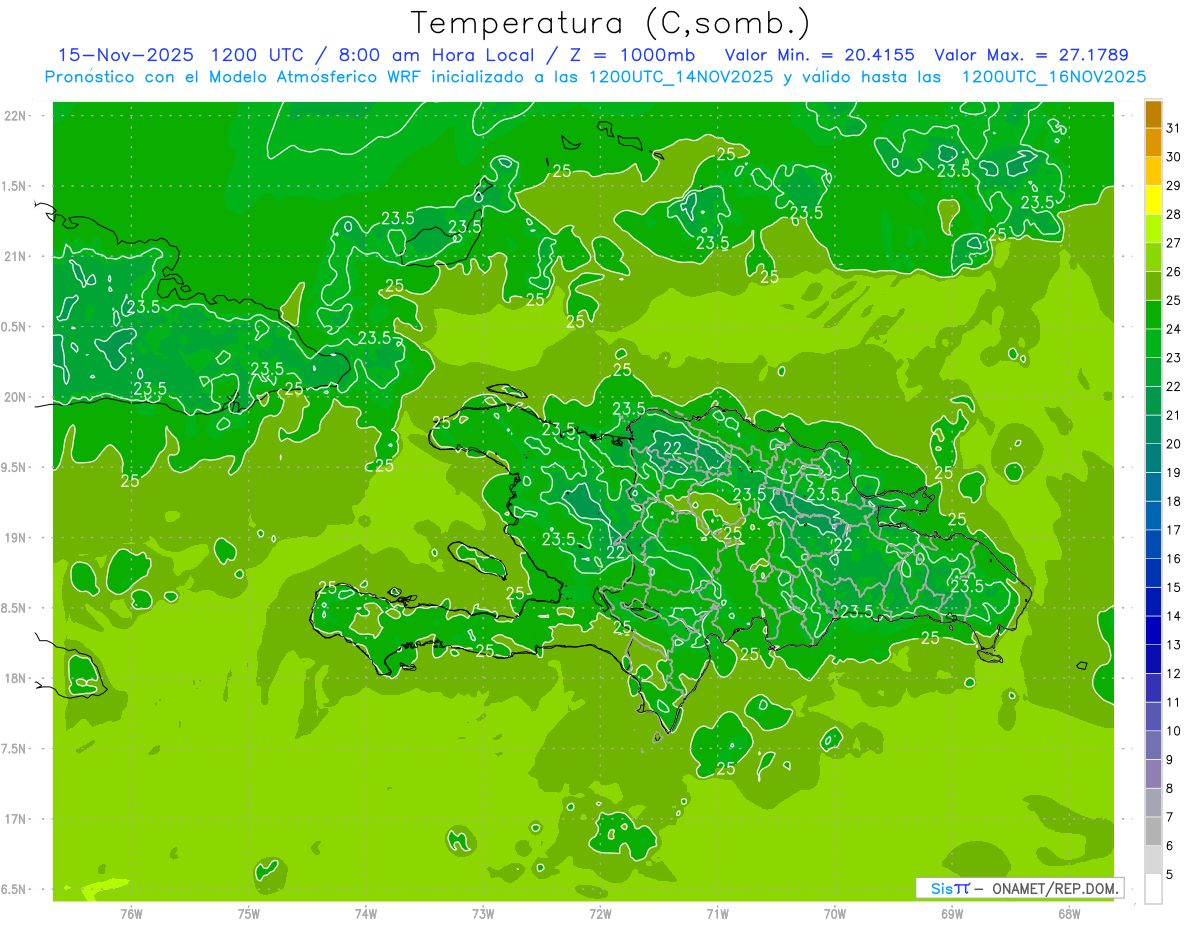This screenshot has height=927, width=1200.
Task: Click longitude axis label "68W"
Action: (x=1068, y=914)
